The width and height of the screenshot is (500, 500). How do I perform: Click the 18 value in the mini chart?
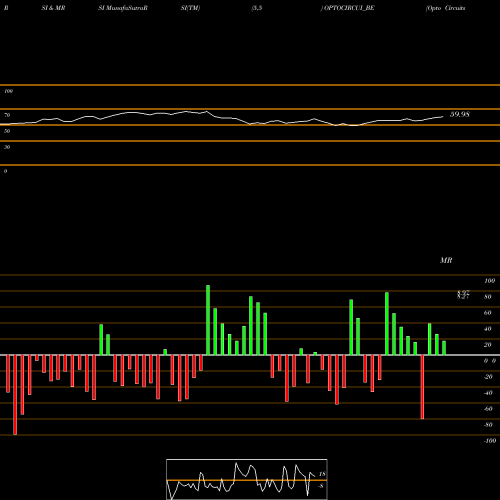pyautogui.click(x=322, y=474)
